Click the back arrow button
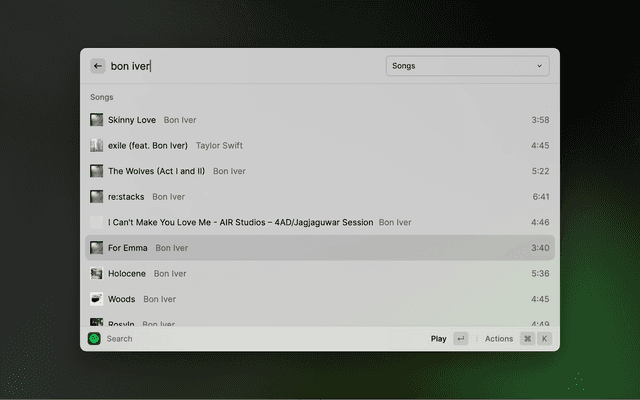Viewport: 640px width, 400px height. point(98,66)
